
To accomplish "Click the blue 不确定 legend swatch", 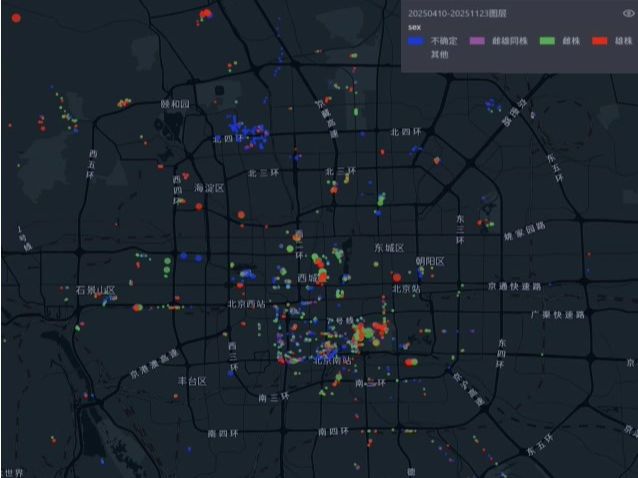I will pos(415,41).
